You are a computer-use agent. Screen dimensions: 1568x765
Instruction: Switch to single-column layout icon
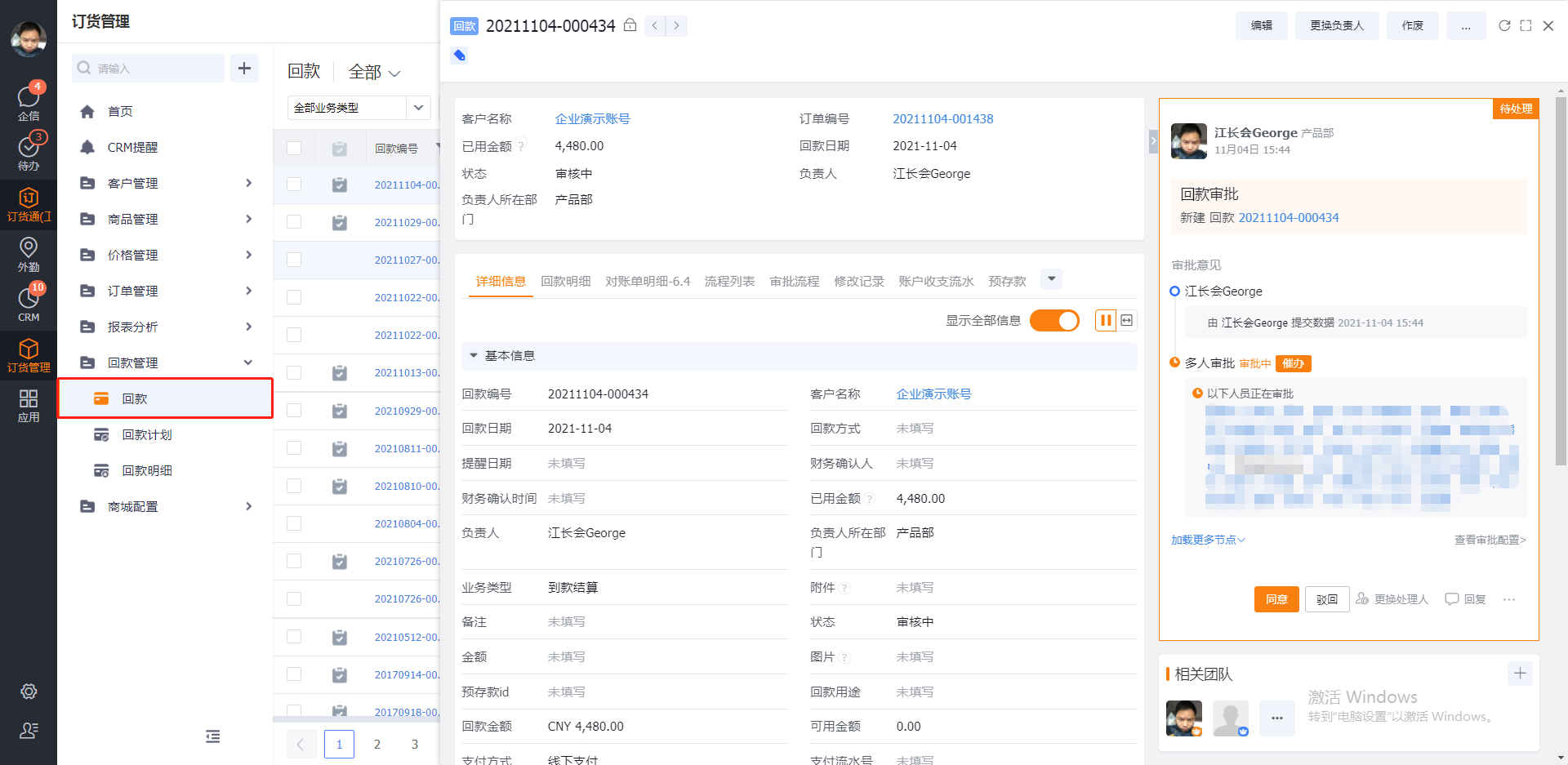click(x=1127, y=321)
